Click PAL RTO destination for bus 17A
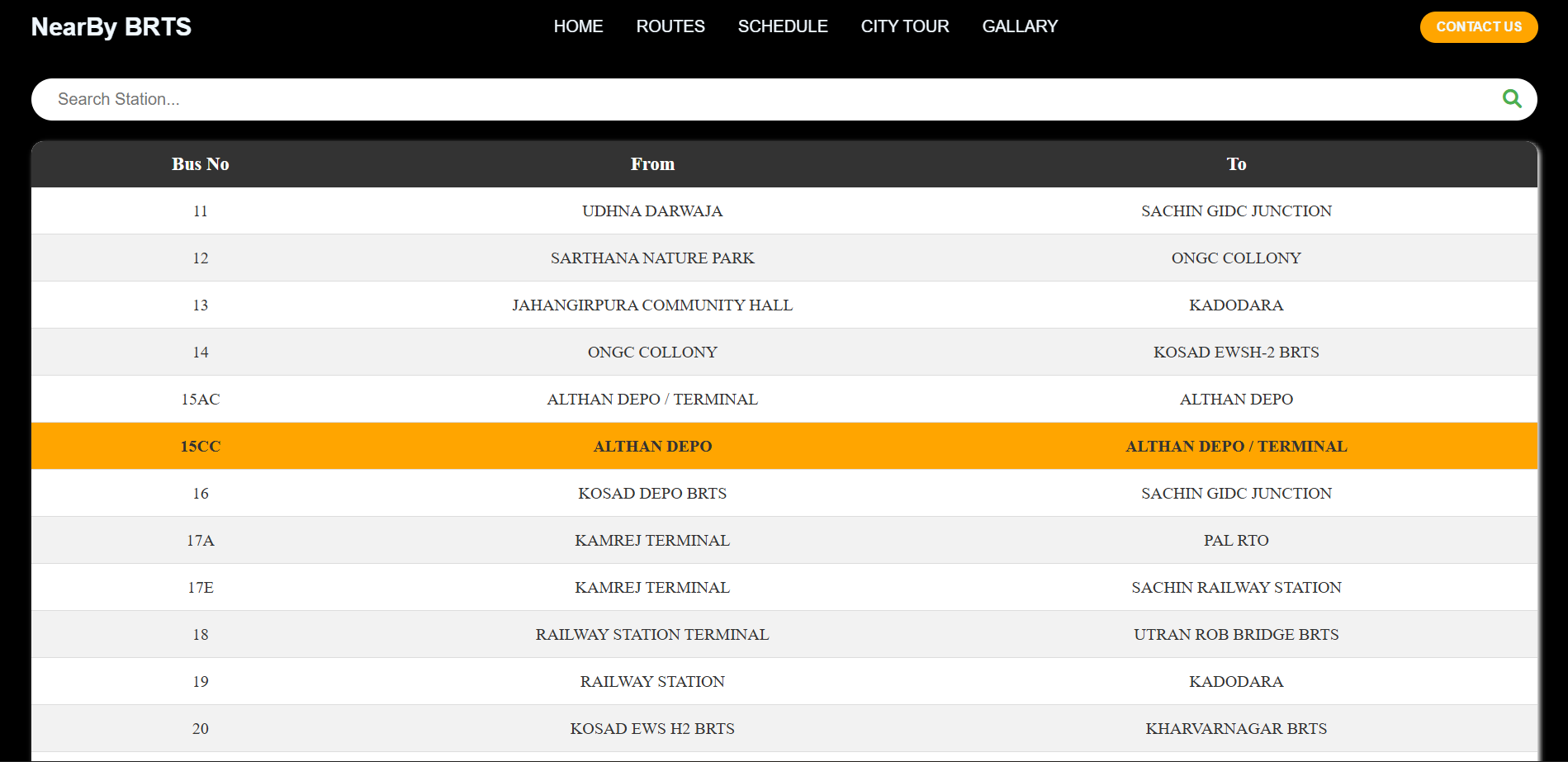This screenshot has width=1568, height=762. coord(1235,541)
